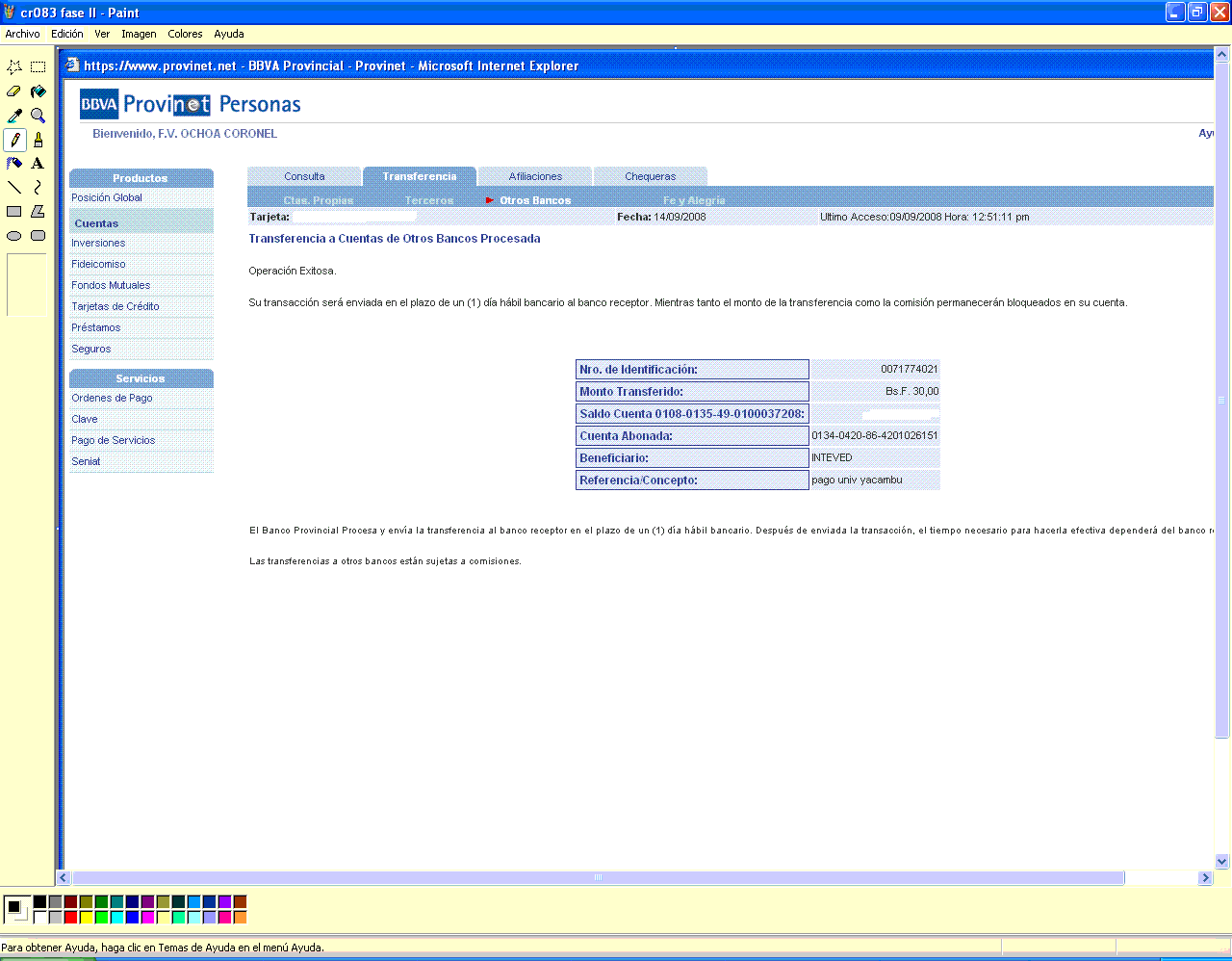The image size is (1232, 961).
Task: Click 'Tarjetas de Crédito' in the canvas image
Action: pyautogui.click(x=115, y=306)
